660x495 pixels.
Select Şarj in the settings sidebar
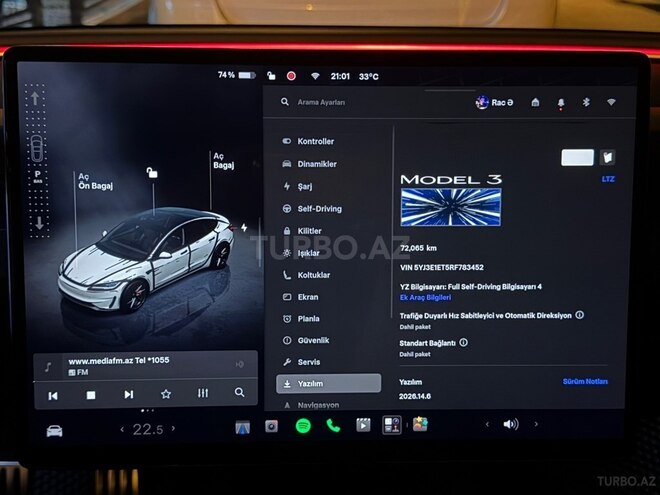click(298, 186)
